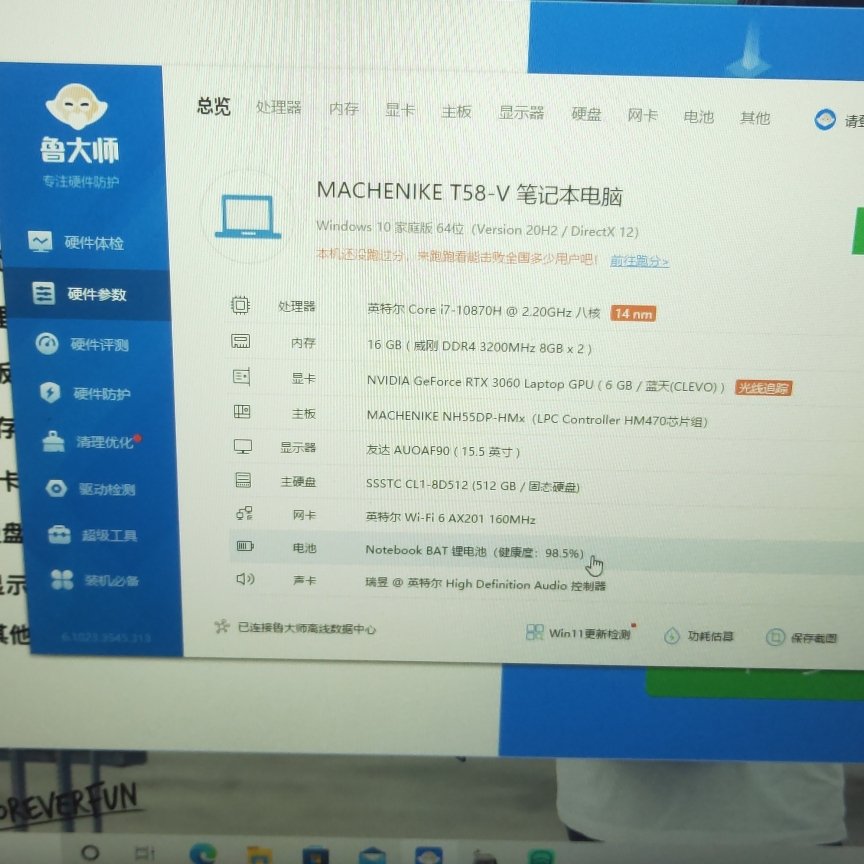Open 超级工具 toolbox icon
The height and width of the screenshot is (864, 864).
point(59,534)
